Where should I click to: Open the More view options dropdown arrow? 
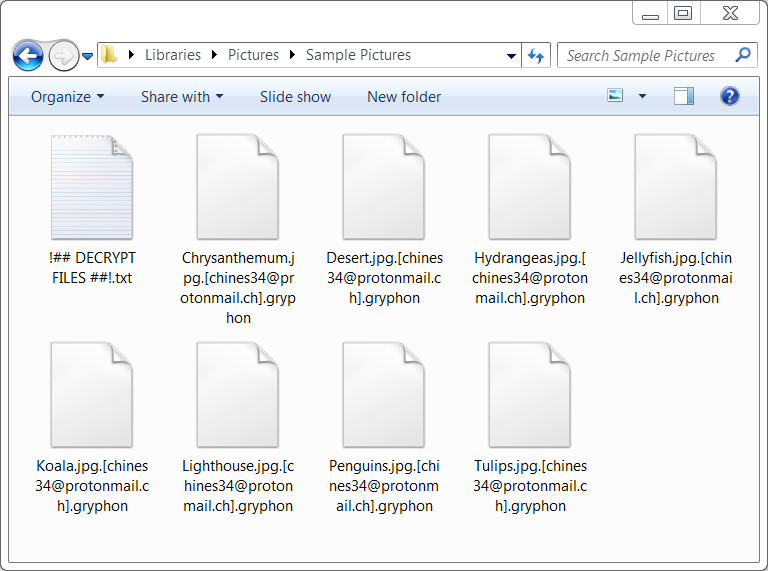pyautogui.click(x=642, y=96)
